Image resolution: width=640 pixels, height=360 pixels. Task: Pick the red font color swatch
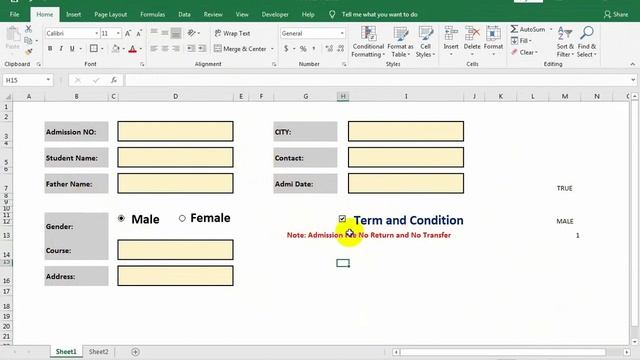[x=132, y=49]
